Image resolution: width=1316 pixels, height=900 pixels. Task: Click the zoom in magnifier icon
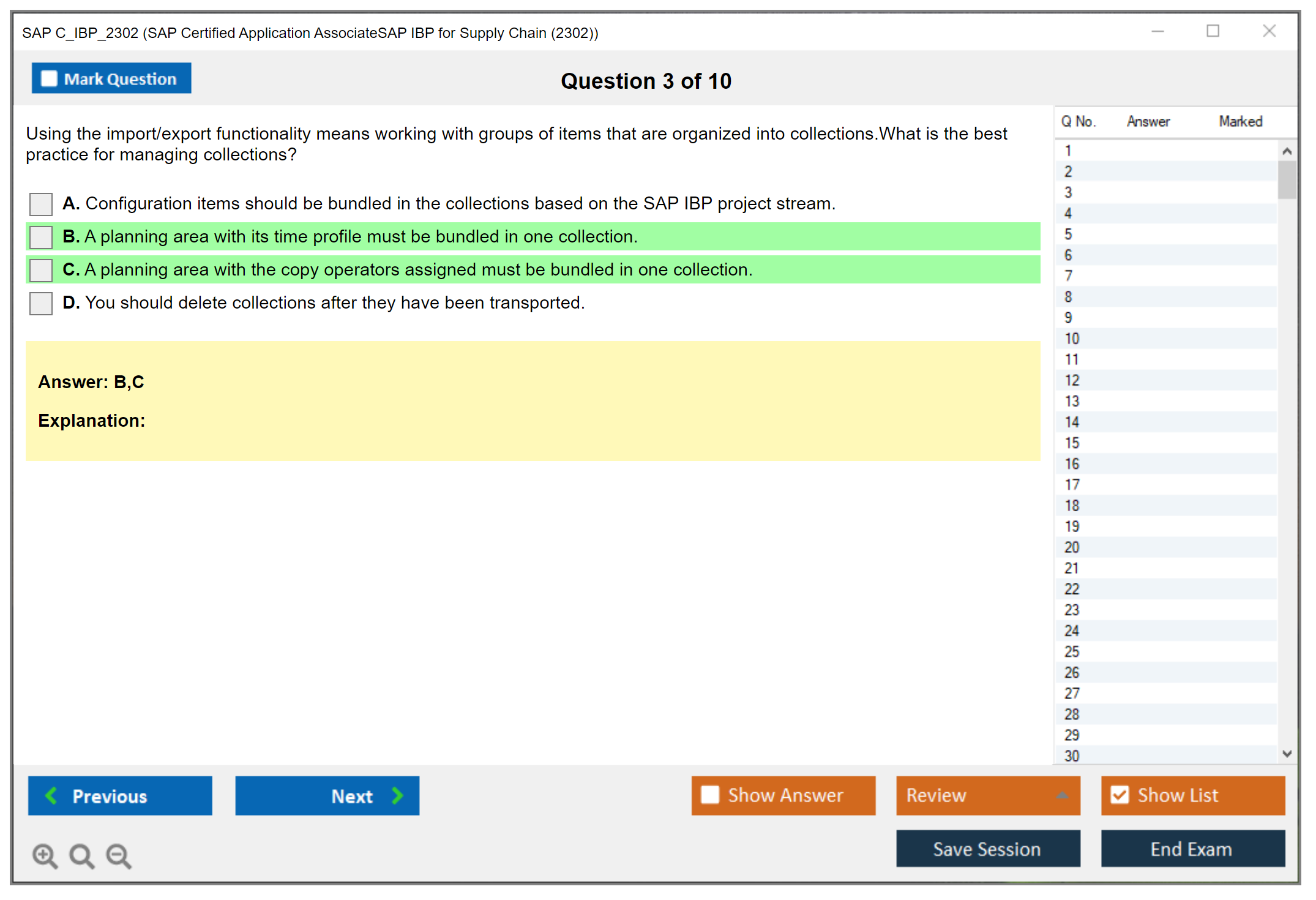pyautogui.click(x=44, y=855)
